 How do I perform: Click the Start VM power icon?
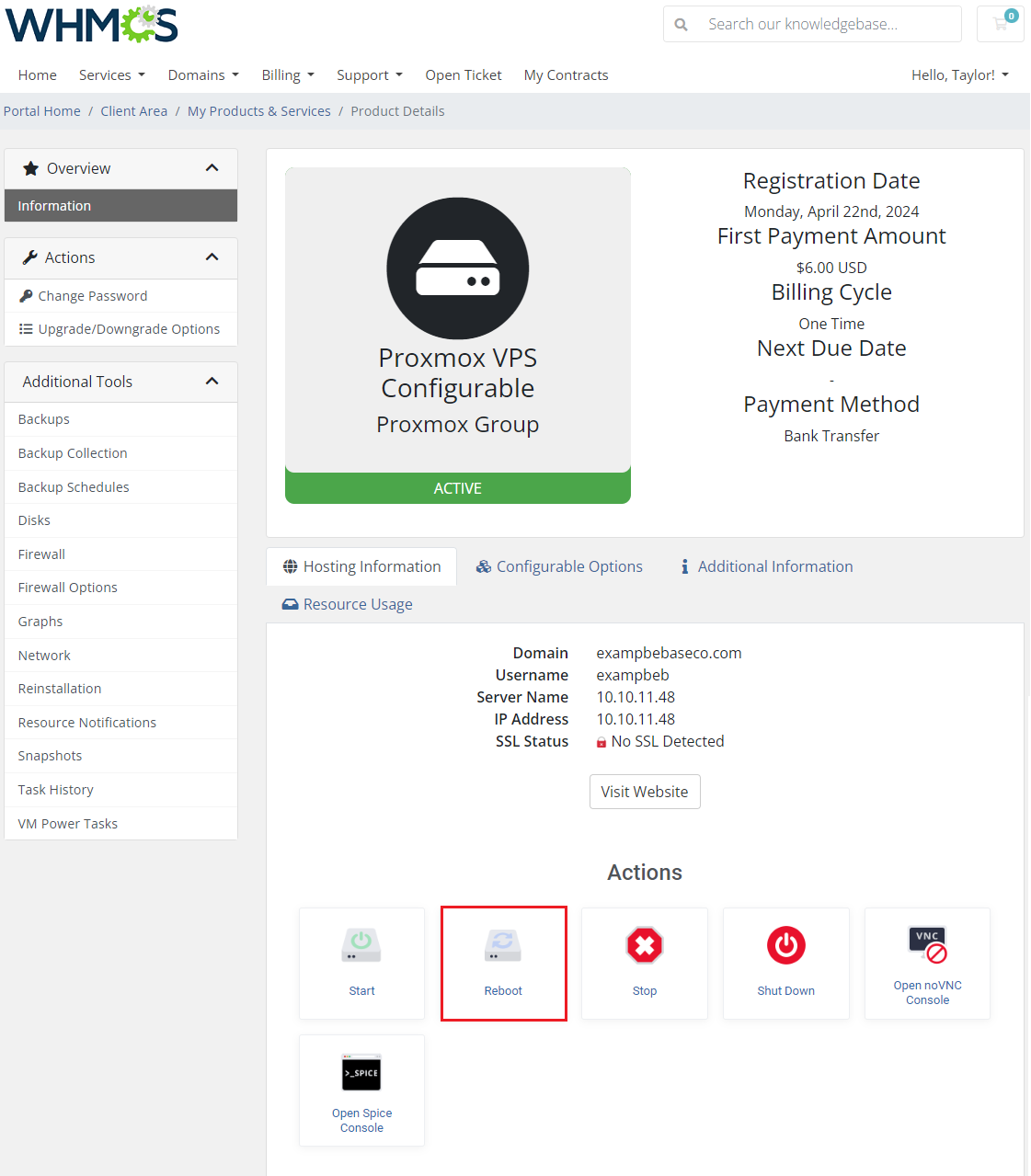pos(361,945)
